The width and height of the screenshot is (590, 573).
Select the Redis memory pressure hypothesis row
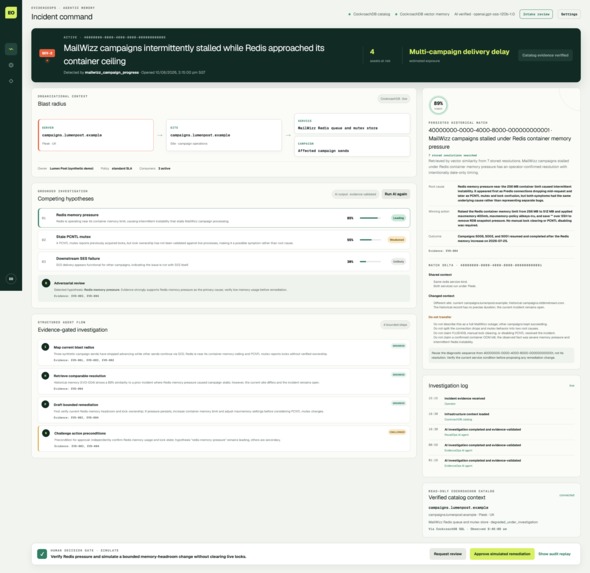[224, 218]
